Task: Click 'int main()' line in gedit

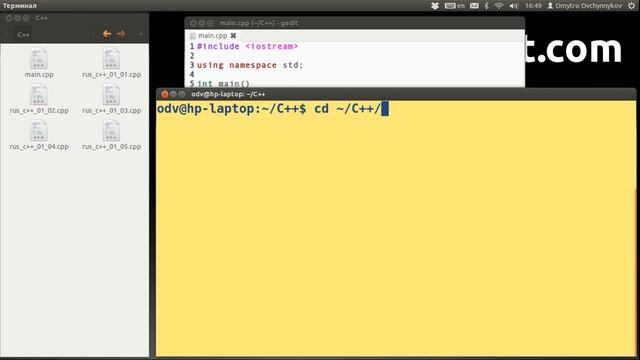Action: click(x=223, y=84)
